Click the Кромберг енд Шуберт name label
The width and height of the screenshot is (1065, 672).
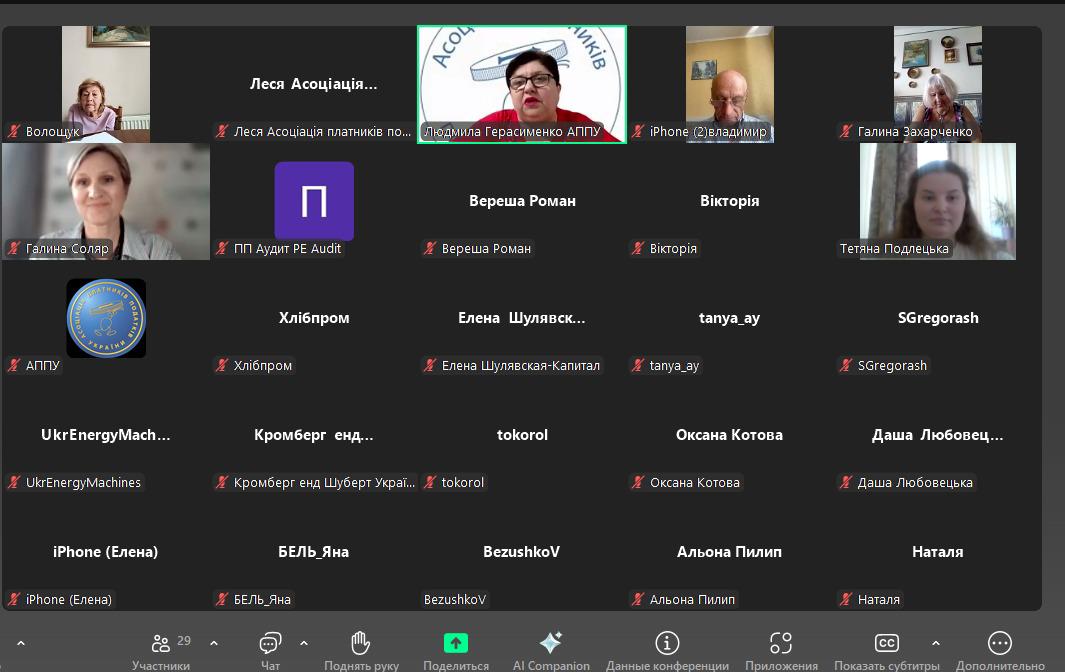pos(324,482)
